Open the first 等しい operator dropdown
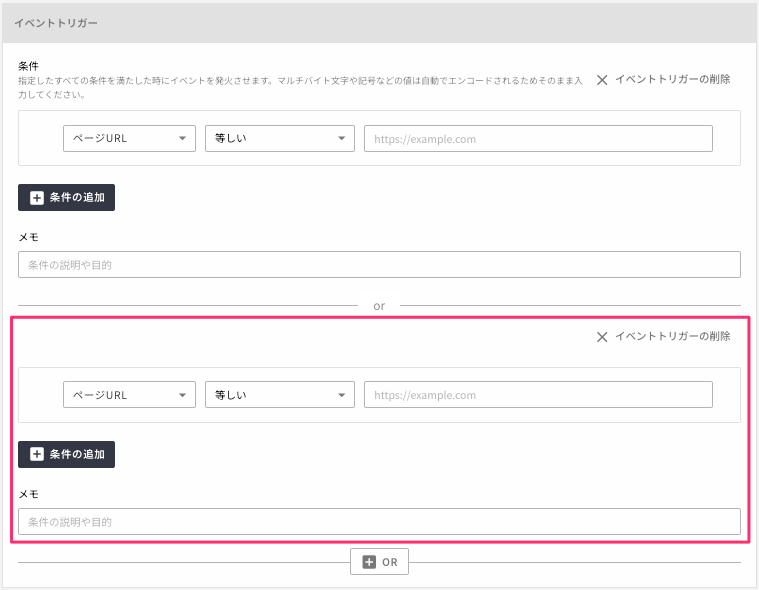 tap(280, 138)
